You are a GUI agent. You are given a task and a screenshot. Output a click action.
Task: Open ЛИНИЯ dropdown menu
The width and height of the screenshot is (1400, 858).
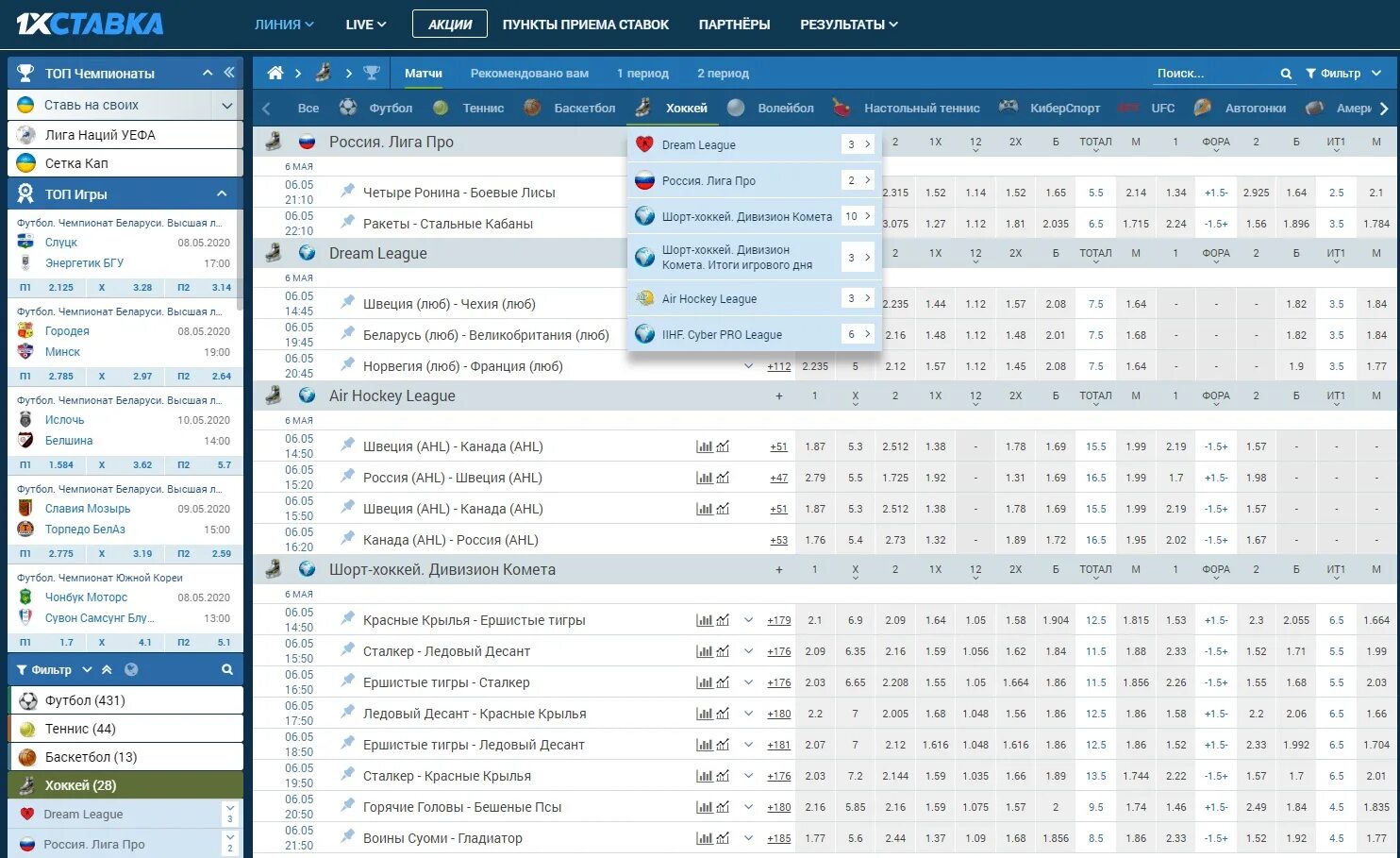coord(284,25)
